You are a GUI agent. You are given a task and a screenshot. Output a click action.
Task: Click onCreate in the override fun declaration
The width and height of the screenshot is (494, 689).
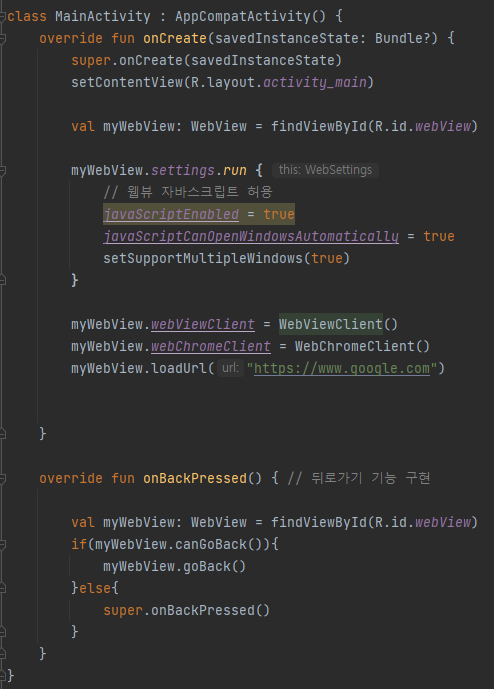[x=175, y=39]
